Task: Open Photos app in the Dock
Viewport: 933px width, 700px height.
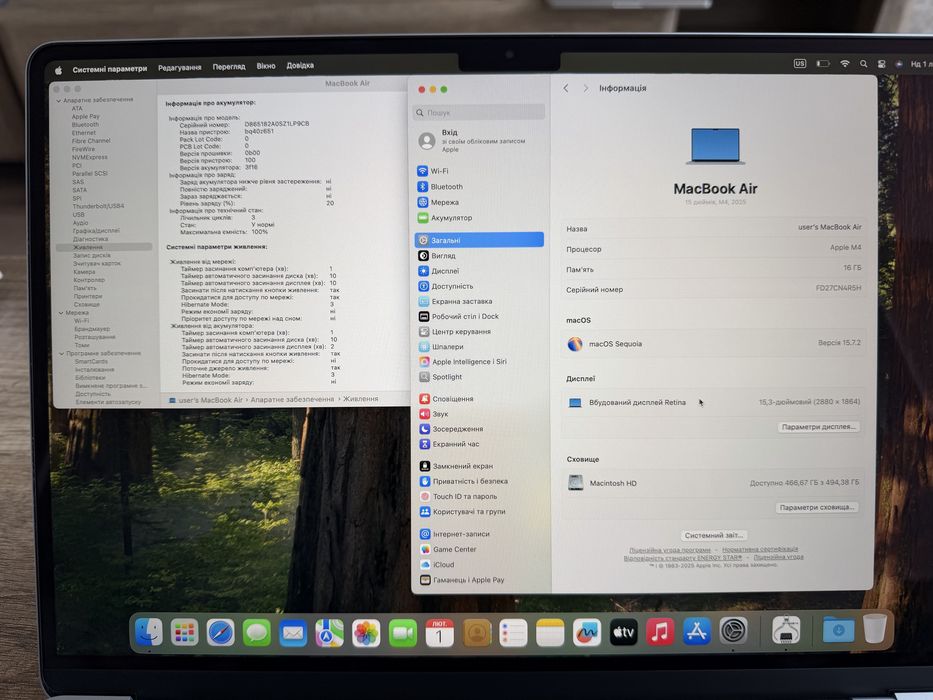Action: click(x=366, y=633)
